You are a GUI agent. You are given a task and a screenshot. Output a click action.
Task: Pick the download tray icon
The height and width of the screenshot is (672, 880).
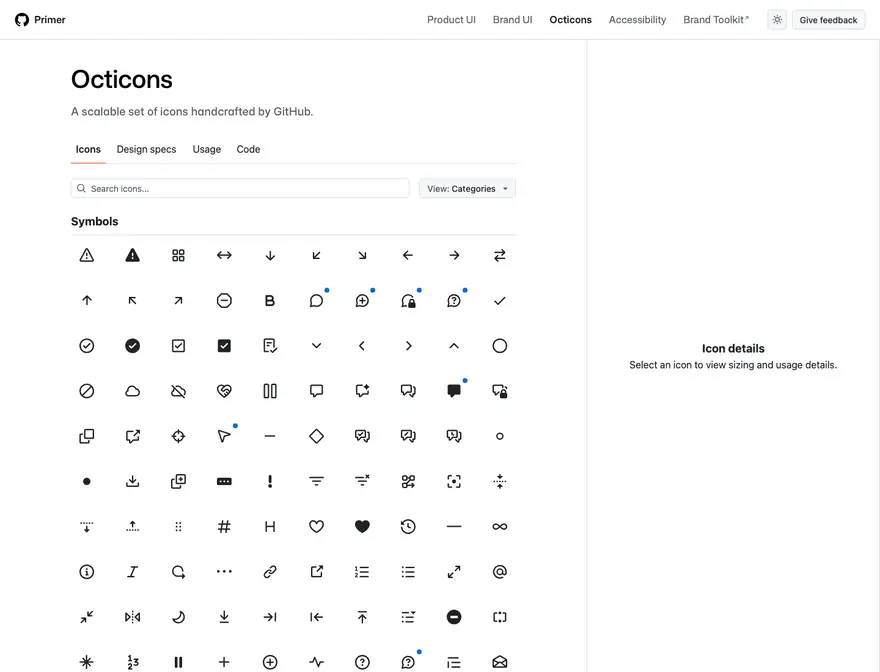(132, 481)
